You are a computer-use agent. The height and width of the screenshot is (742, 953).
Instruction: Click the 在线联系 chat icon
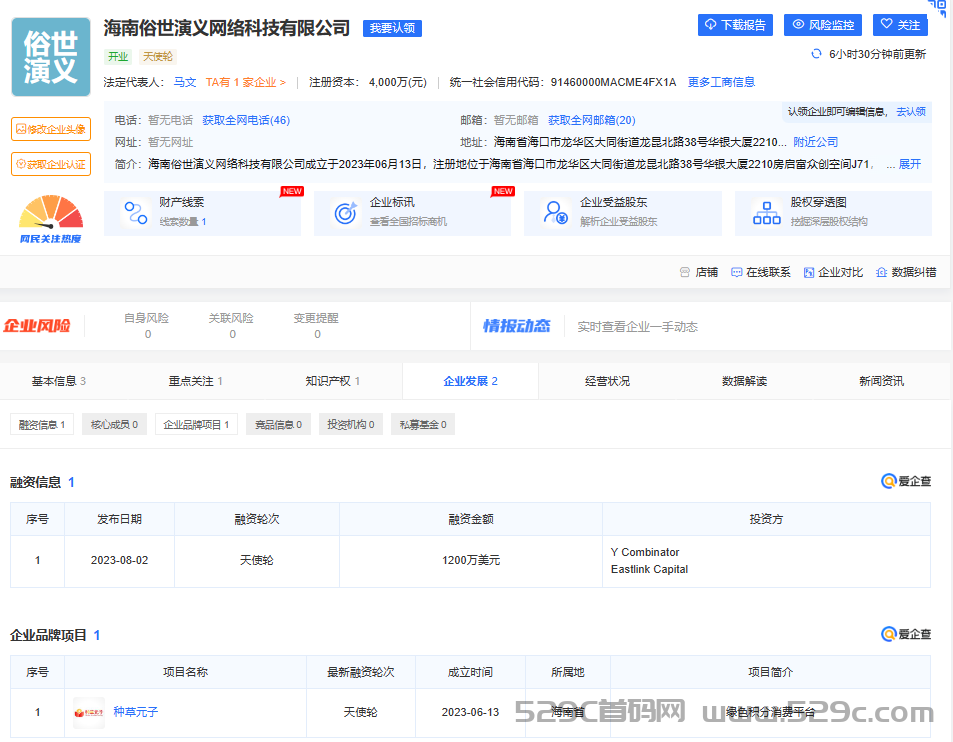pyautogui.click(x=736, y=272)
